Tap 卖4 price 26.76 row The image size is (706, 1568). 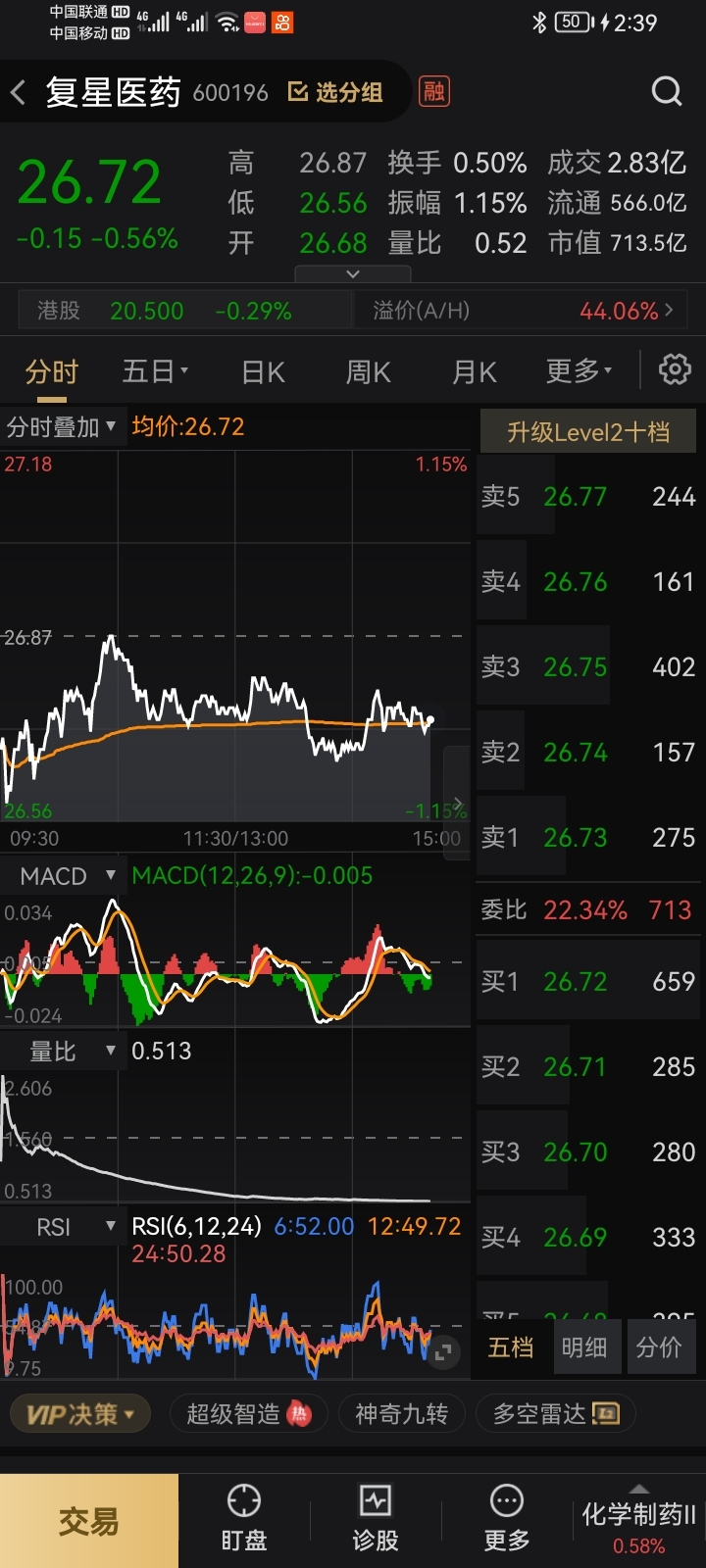coord(588,582)
